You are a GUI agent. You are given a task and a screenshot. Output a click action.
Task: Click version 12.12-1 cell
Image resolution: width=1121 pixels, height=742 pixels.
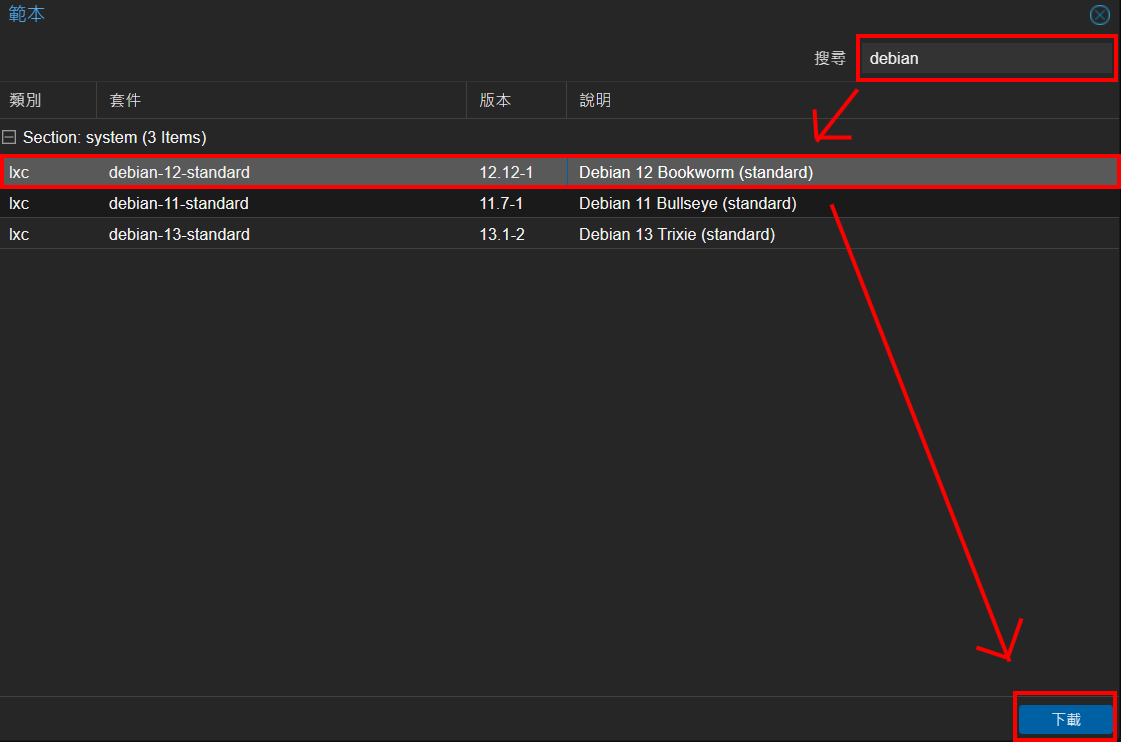coord(506,172)
